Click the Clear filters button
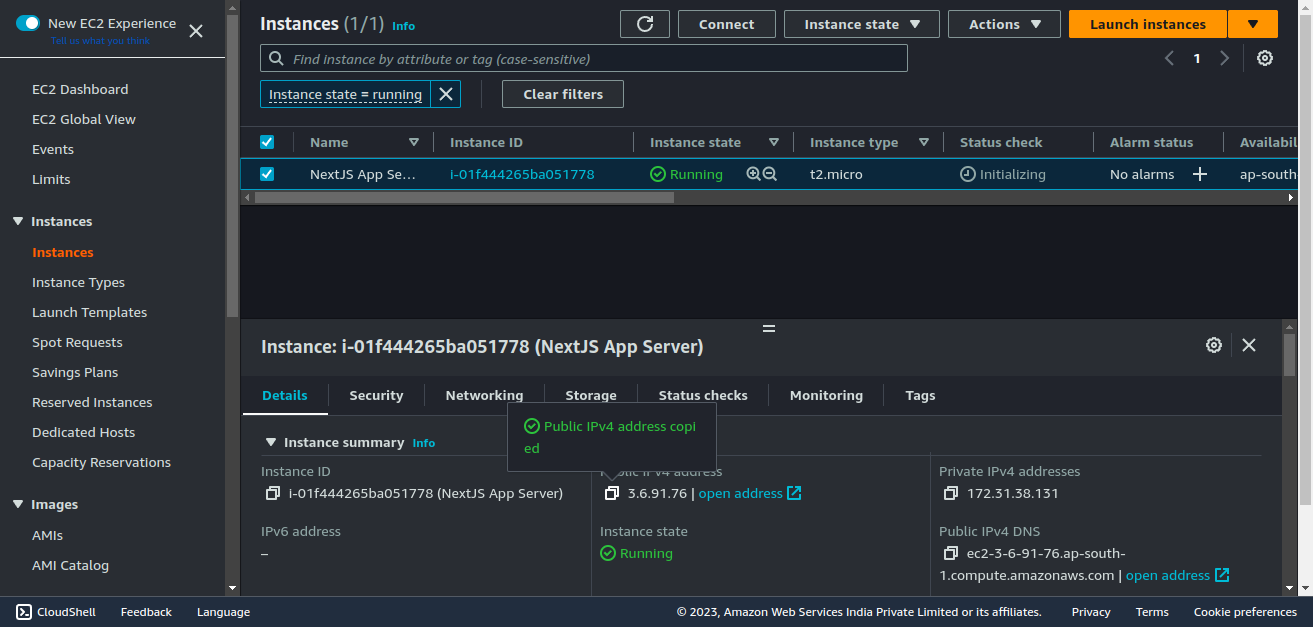Viewport: 1313px width, 627px height. pyautogui.click(x=563, y=94)
